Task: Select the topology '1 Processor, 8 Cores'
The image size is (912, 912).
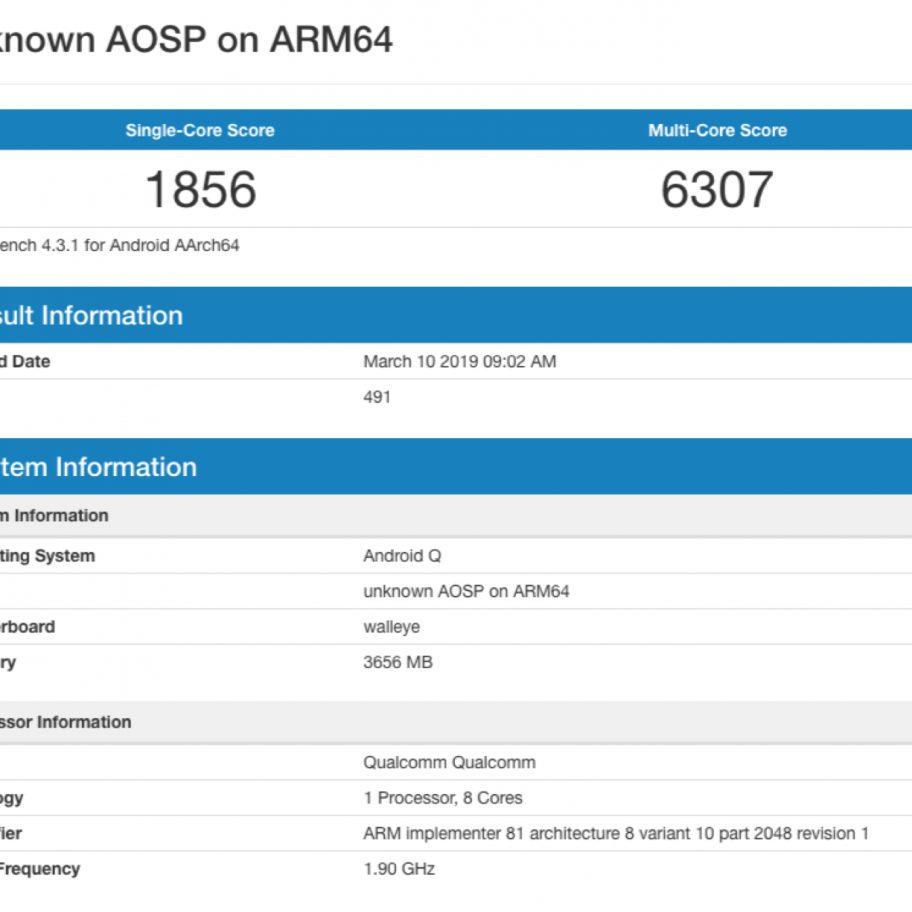Action: click(x=442, y=798)
